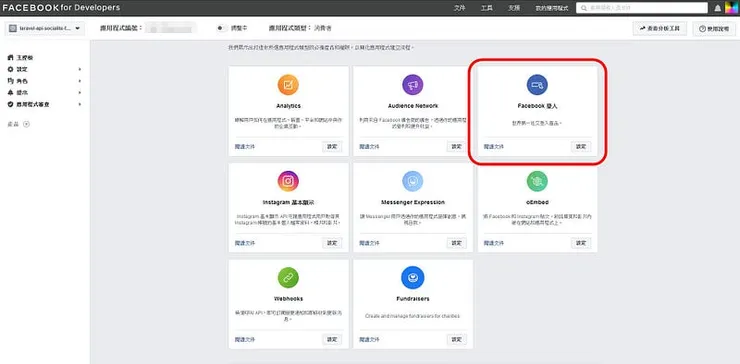Viewport: 740px width, 364px height.
Task: Click the search magnifier icon in the top bar
Action: point(585,8)
